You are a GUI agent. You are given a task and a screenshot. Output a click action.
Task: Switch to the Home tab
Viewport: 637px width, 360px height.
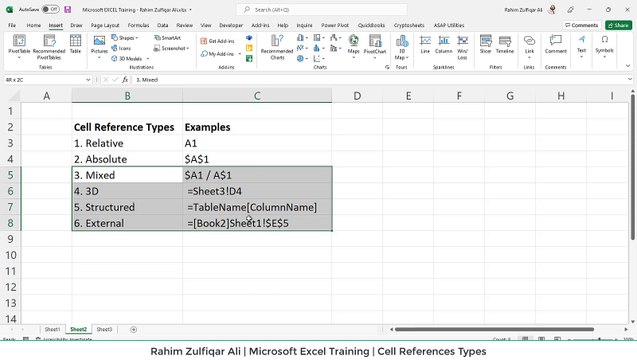34,25
